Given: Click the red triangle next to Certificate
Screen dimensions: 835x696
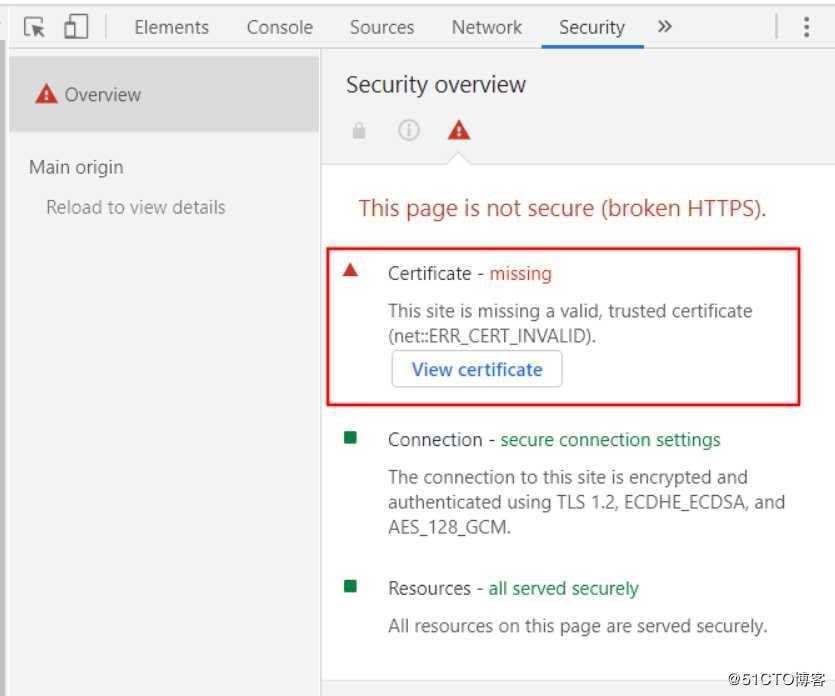Looking at the screenshot, I should [x=350, y=270].
